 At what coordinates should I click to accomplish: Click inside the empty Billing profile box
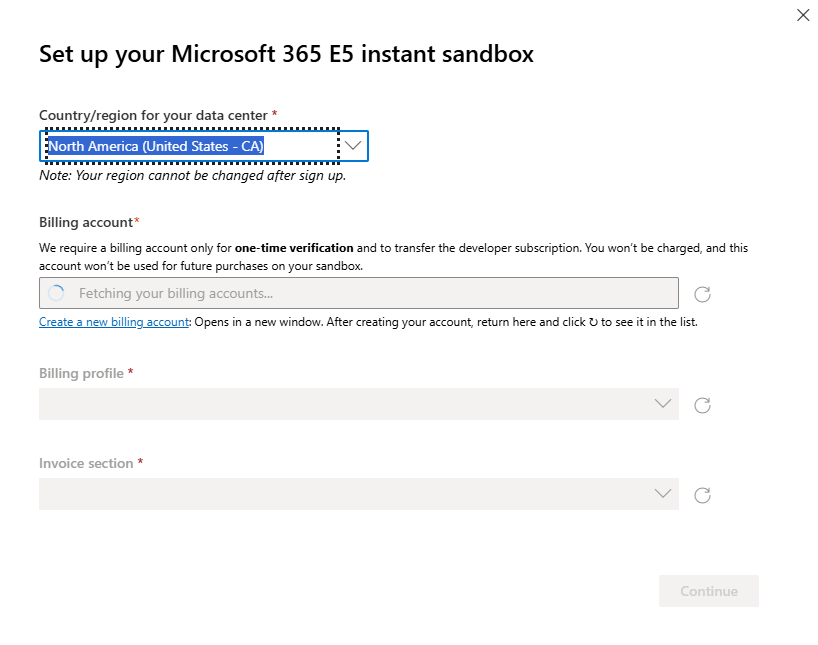359,404
